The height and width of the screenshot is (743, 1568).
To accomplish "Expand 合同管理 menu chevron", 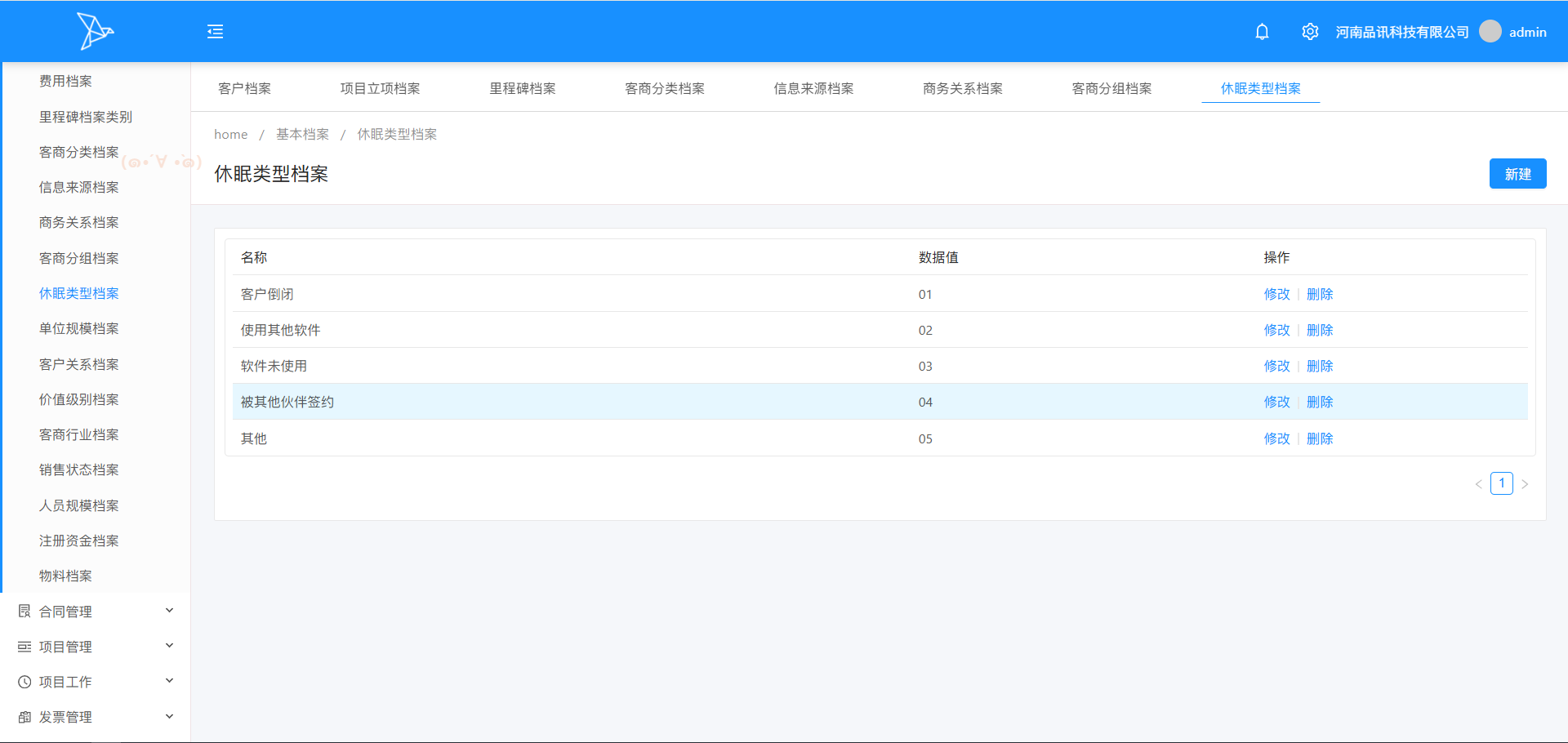I will tap(169, 610).
